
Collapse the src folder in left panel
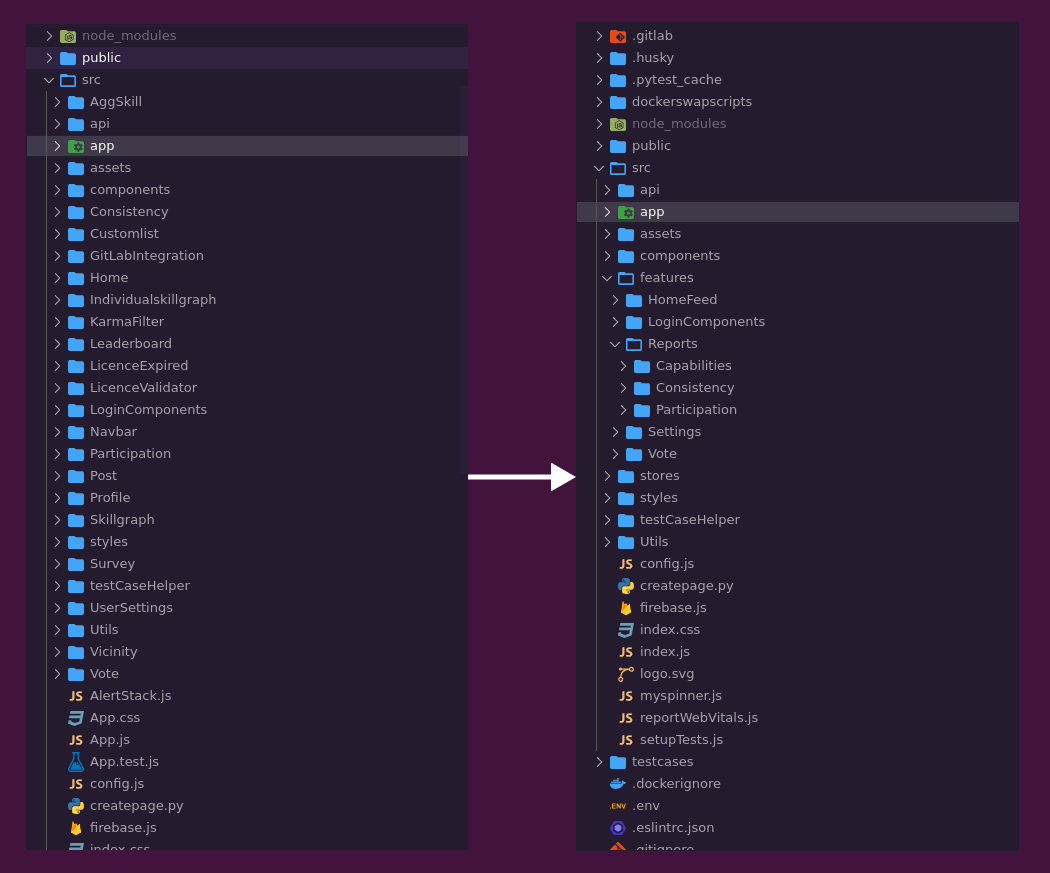click(48, 79)
